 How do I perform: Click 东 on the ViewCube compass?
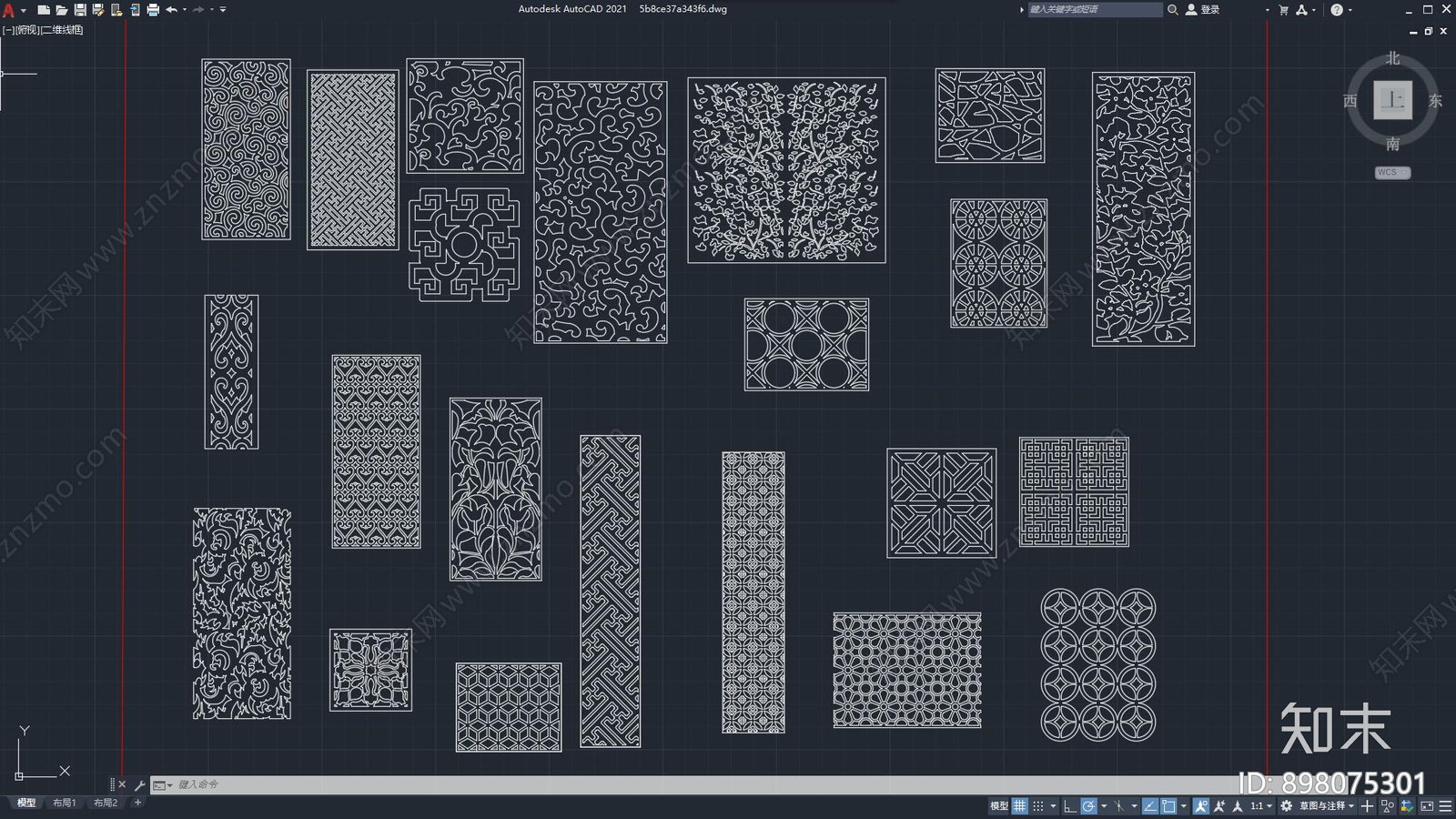(1435, 101)
